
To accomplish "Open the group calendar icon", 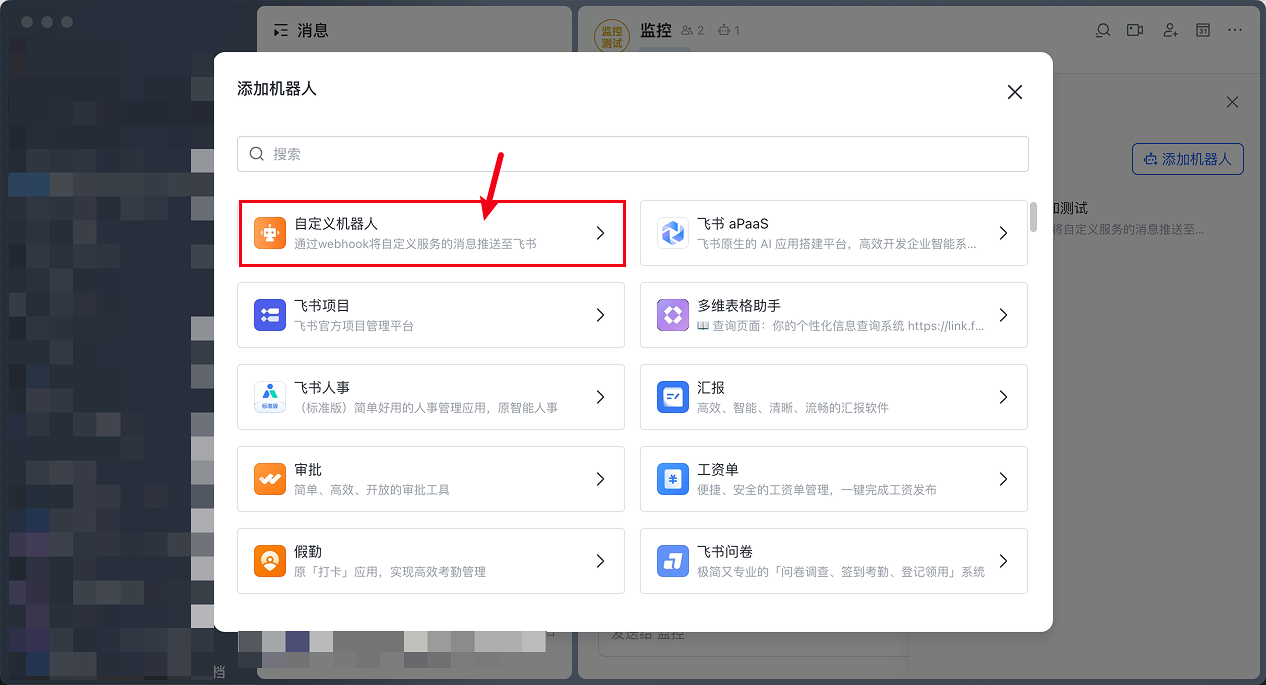I will tap(1201, 30).
